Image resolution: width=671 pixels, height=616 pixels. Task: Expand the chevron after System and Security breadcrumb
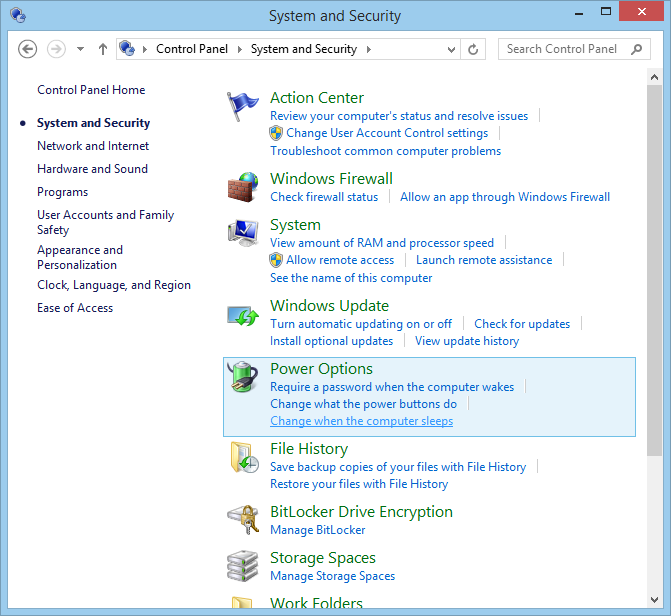coord(368,50)
